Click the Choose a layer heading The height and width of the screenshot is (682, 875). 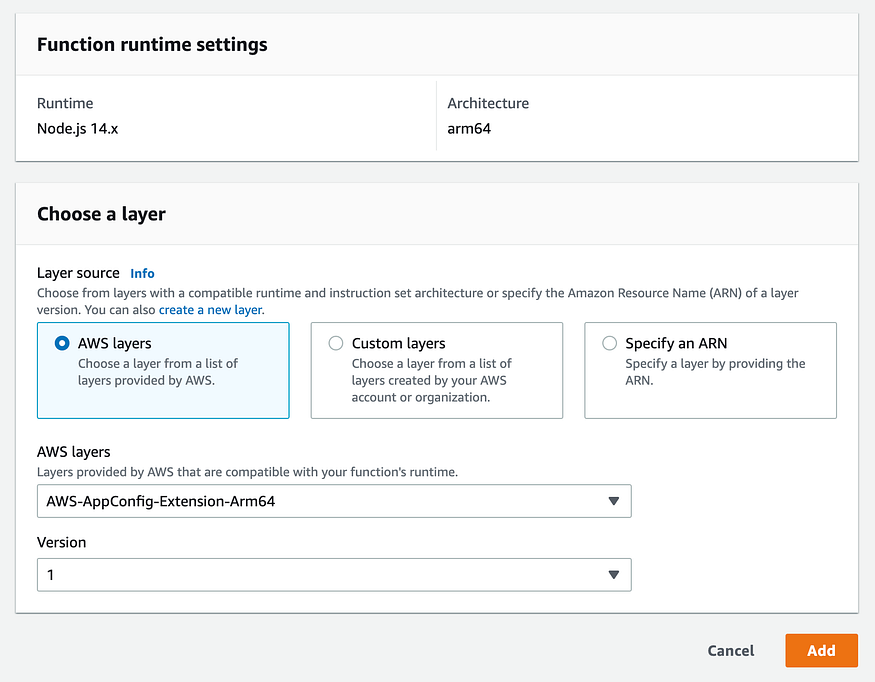101,214
